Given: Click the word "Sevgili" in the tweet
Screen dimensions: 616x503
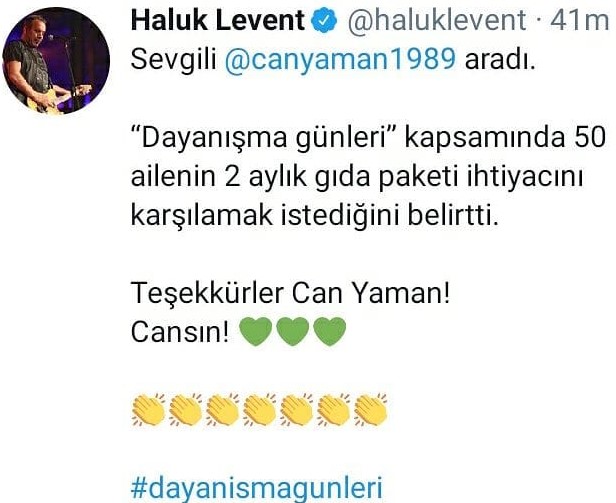Looking at the screenshot, I should coord(174,61).
